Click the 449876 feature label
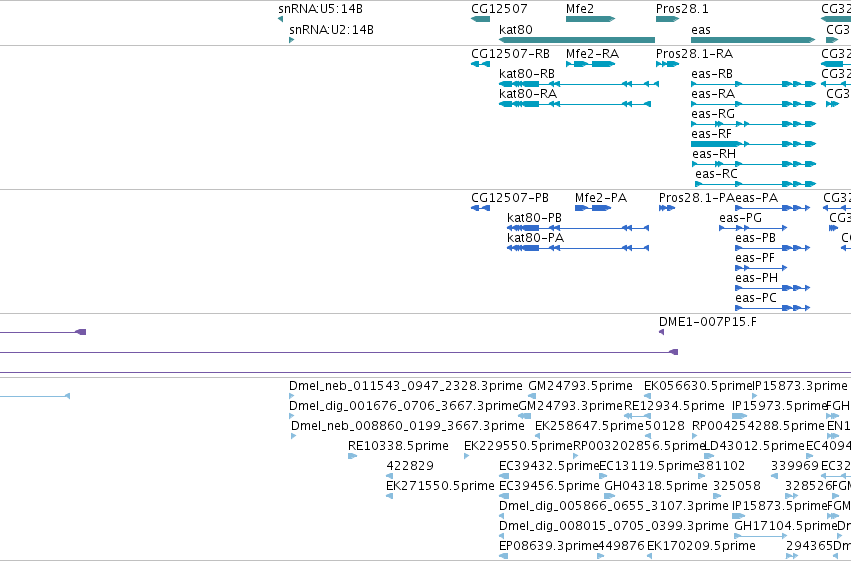851x561 pixels. tap(621, 546)
